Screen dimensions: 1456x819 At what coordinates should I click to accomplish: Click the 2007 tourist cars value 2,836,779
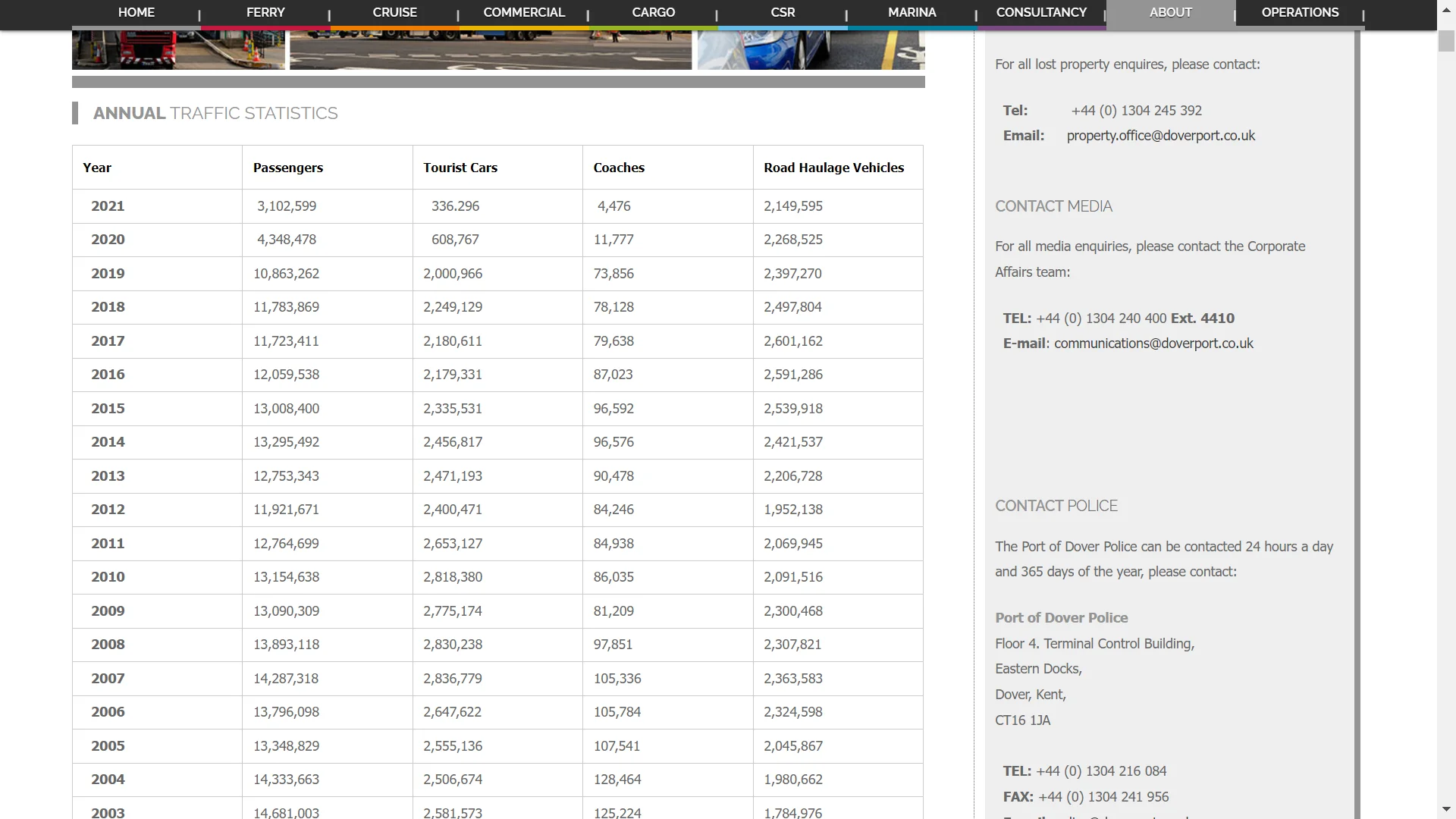coord(453,679)
